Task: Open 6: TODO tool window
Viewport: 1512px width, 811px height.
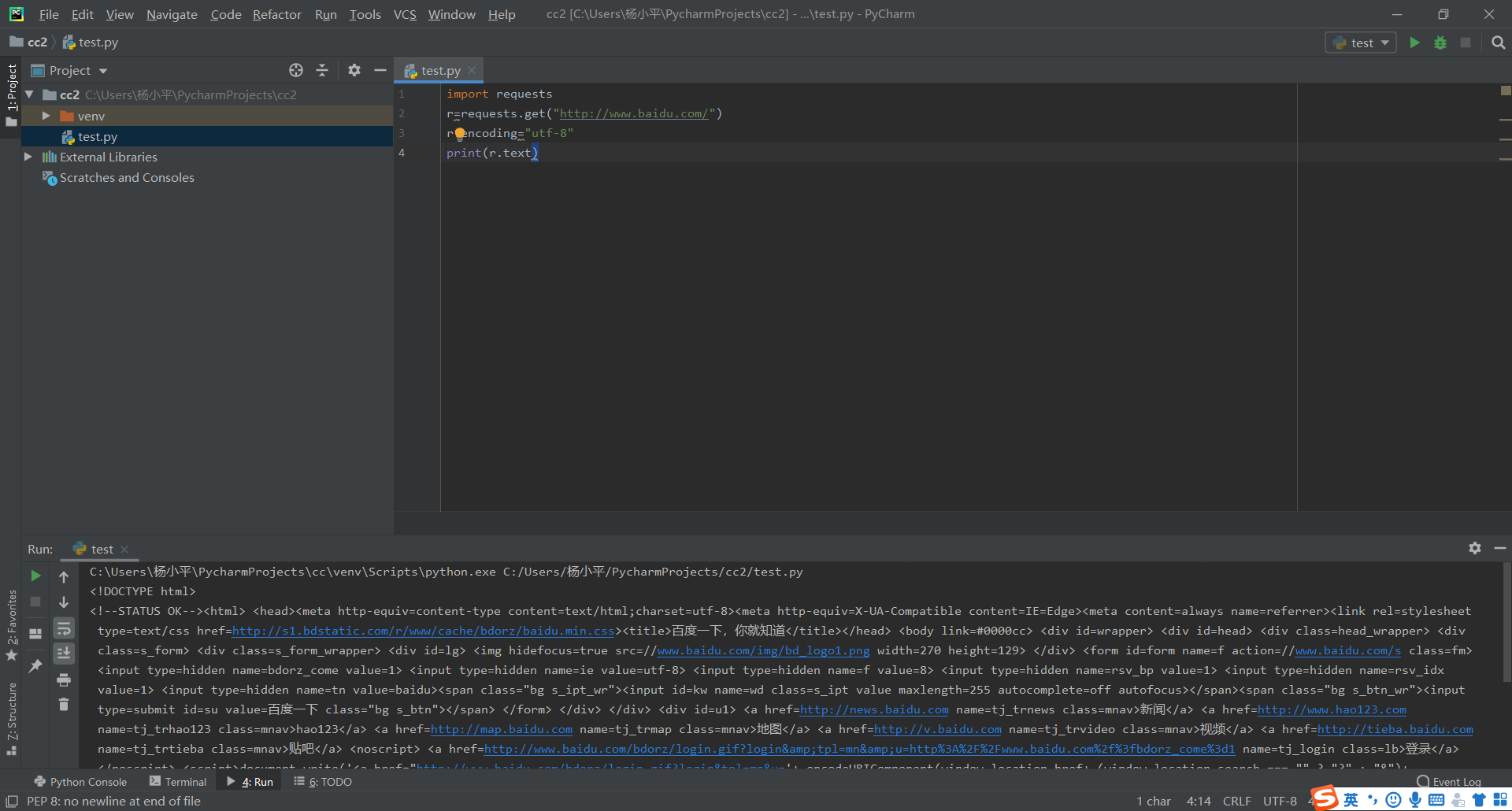Action: [x=323, y=782]
